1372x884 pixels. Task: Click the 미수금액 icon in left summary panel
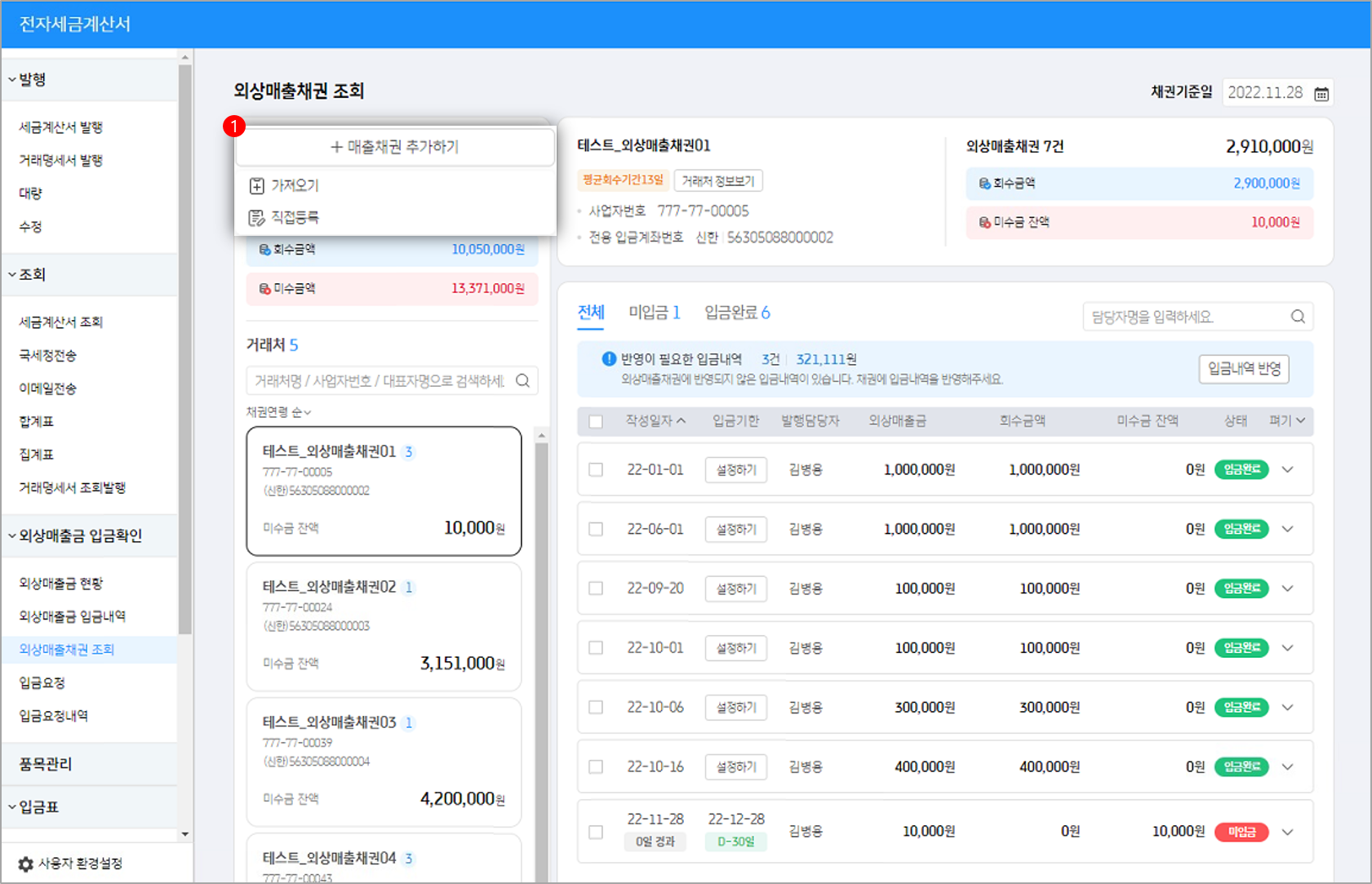tap(265, 288)
